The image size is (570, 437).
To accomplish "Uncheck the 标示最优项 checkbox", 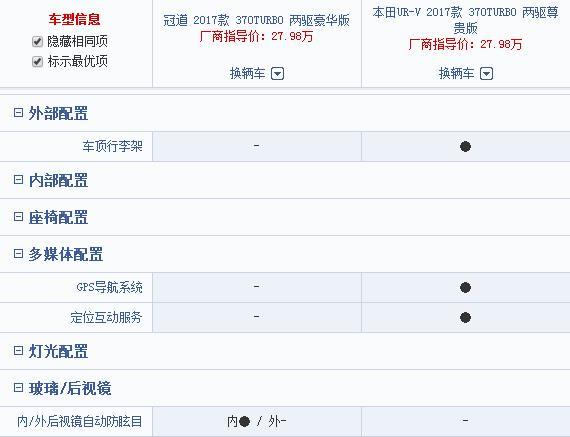I will [37, 61].
